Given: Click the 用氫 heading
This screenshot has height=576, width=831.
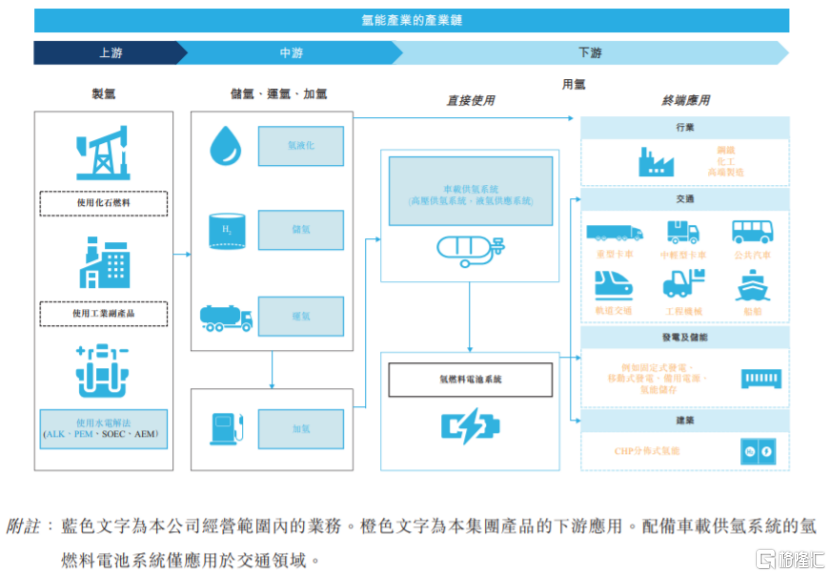Looking at the screenshot, I should [x=574, y=84].
